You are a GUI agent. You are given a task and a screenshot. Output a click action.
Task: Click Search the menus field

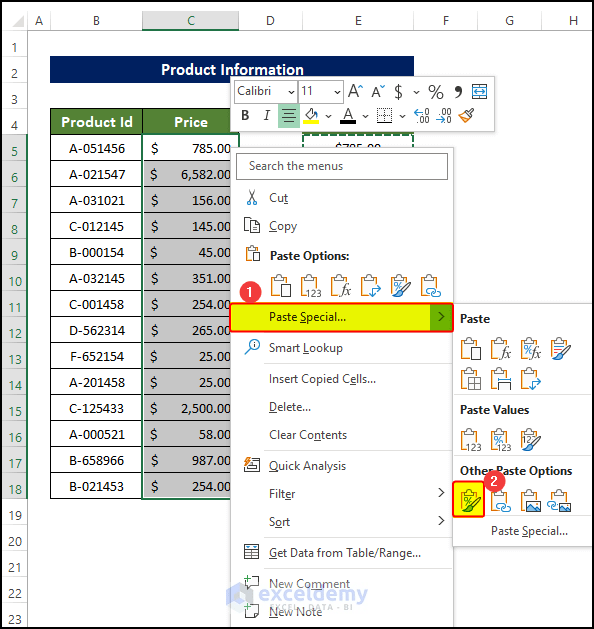click(x=342, y=166)
